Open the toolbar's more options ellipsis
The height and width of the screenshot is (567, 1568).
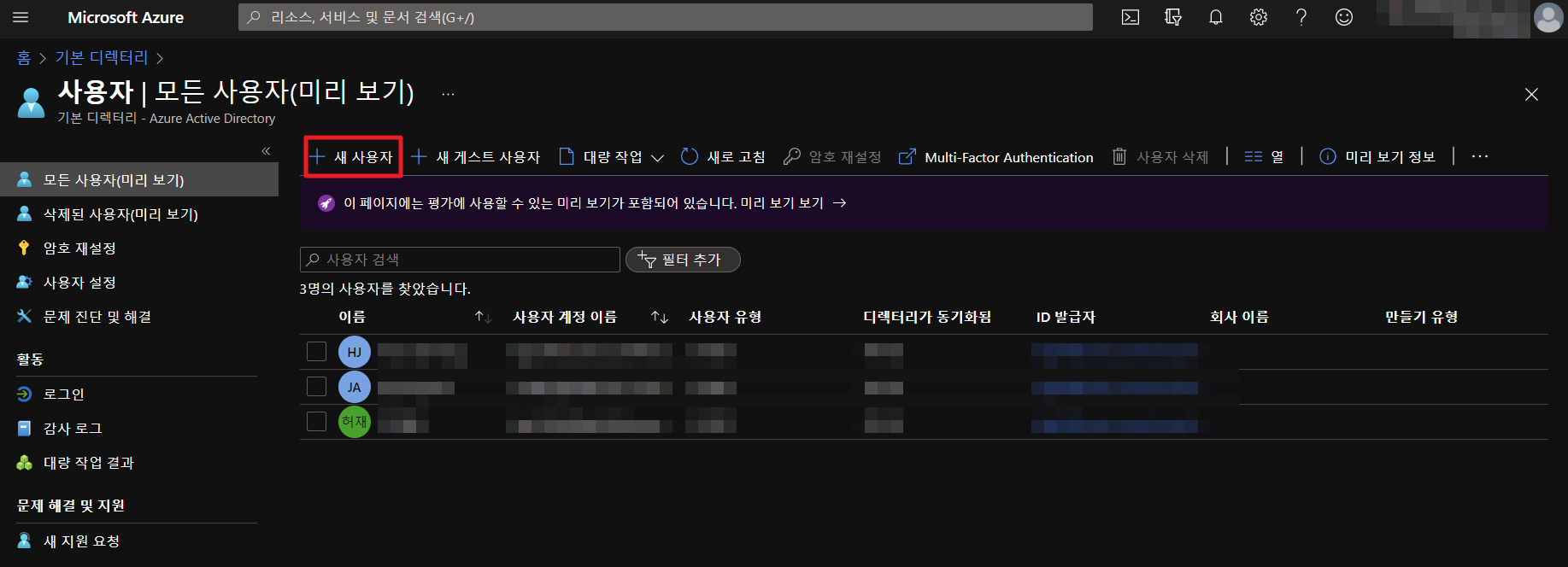1479,156
